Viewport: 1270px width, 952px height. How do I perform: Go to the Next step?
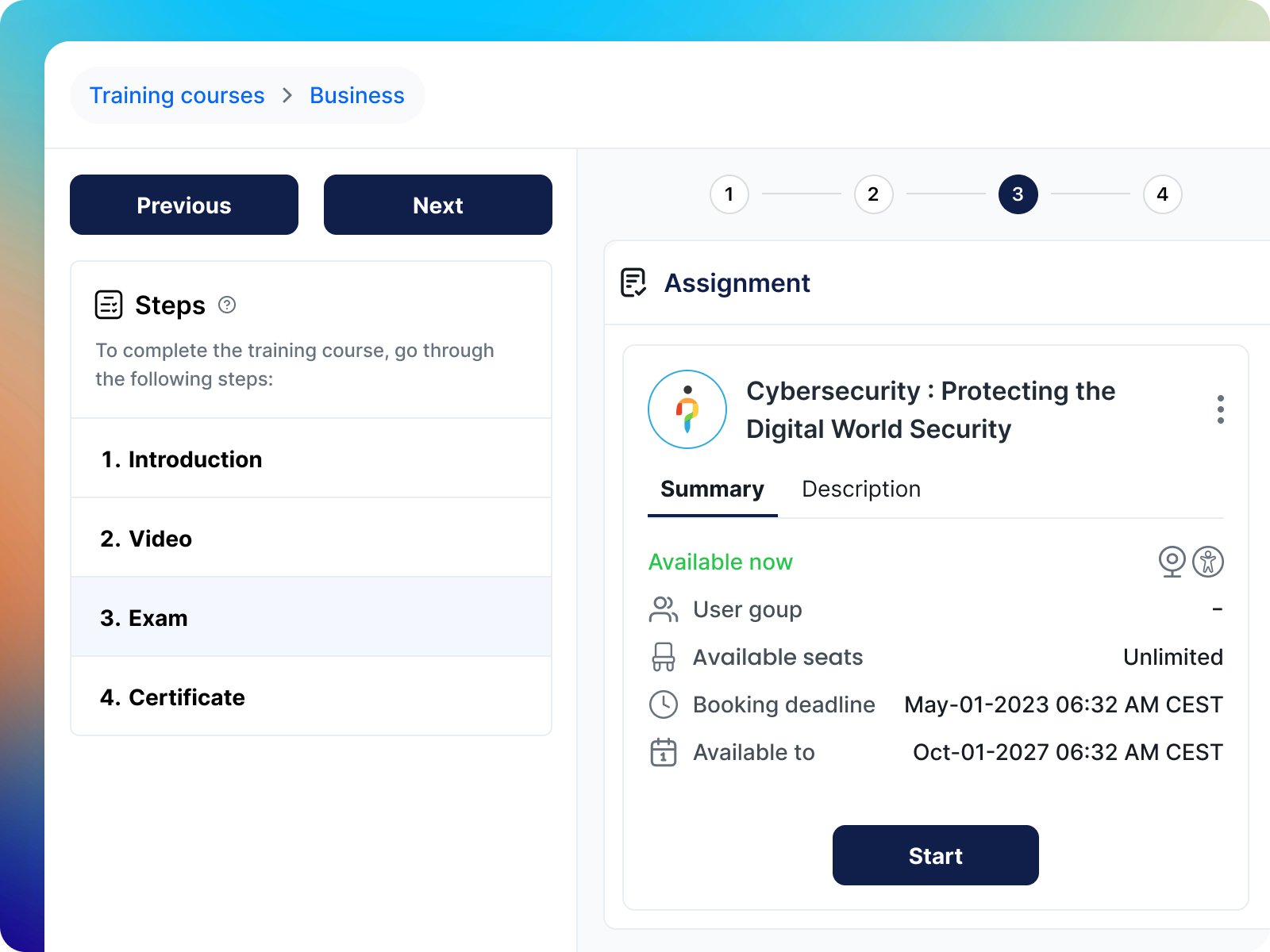tap(437, 205)
